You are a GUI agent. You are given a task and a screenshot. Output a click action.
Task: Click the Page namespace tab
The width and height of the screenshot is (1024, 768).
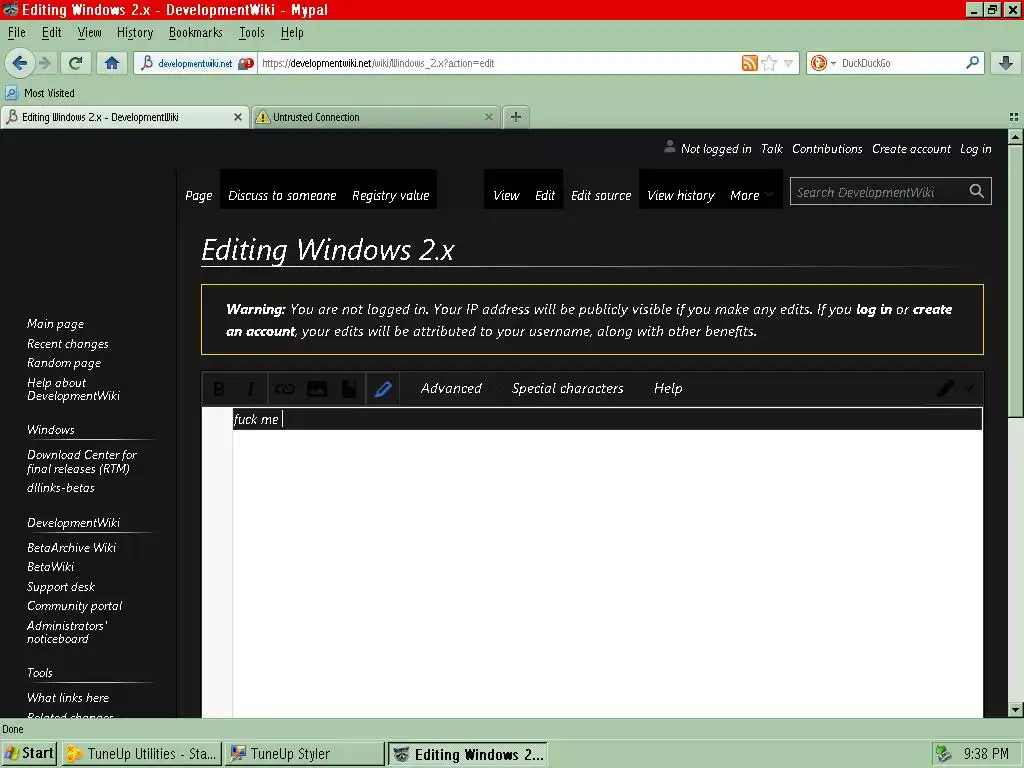pos(199,195)
